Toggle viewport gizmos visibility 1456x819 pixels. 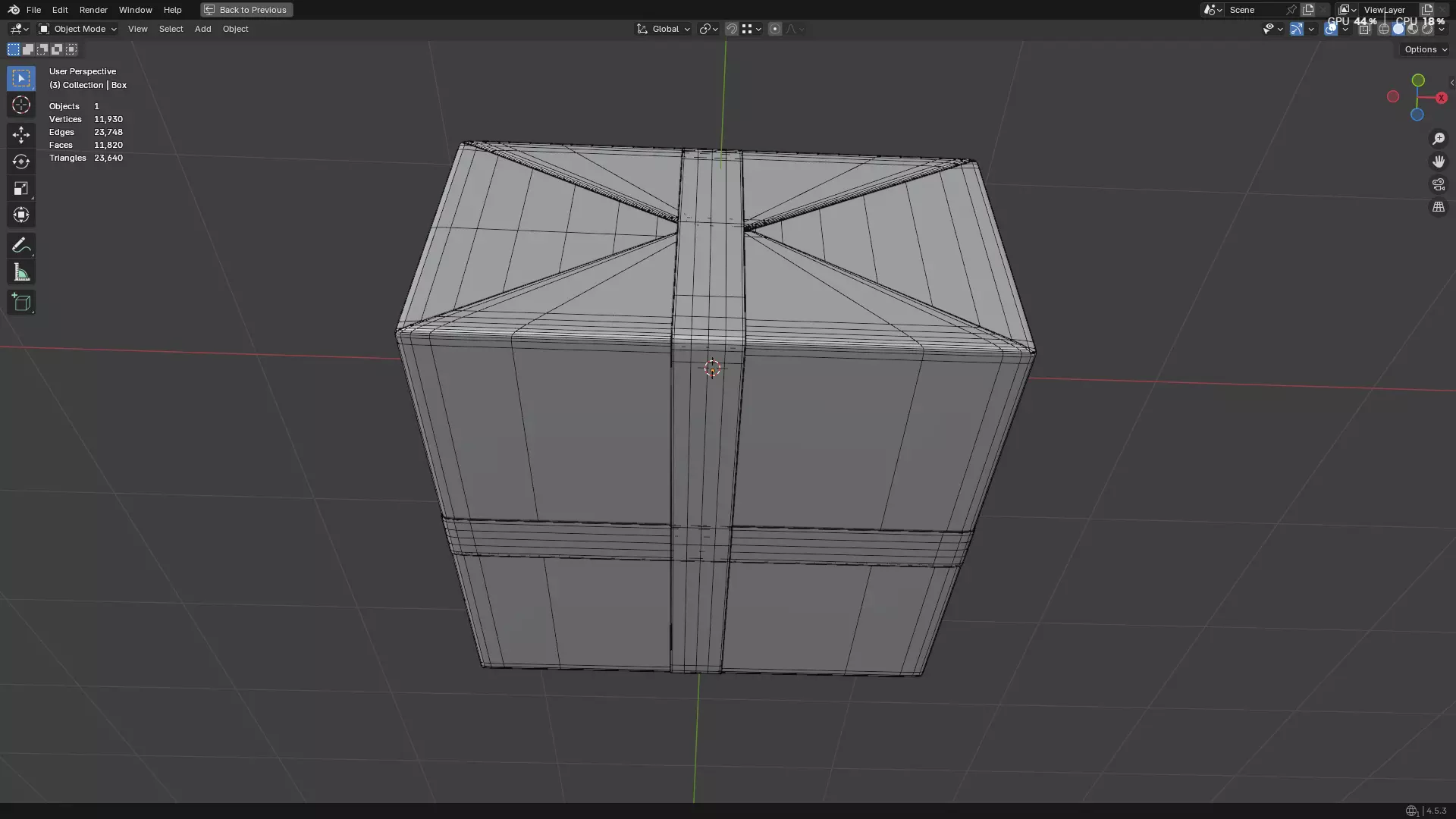pos(1297,29)
